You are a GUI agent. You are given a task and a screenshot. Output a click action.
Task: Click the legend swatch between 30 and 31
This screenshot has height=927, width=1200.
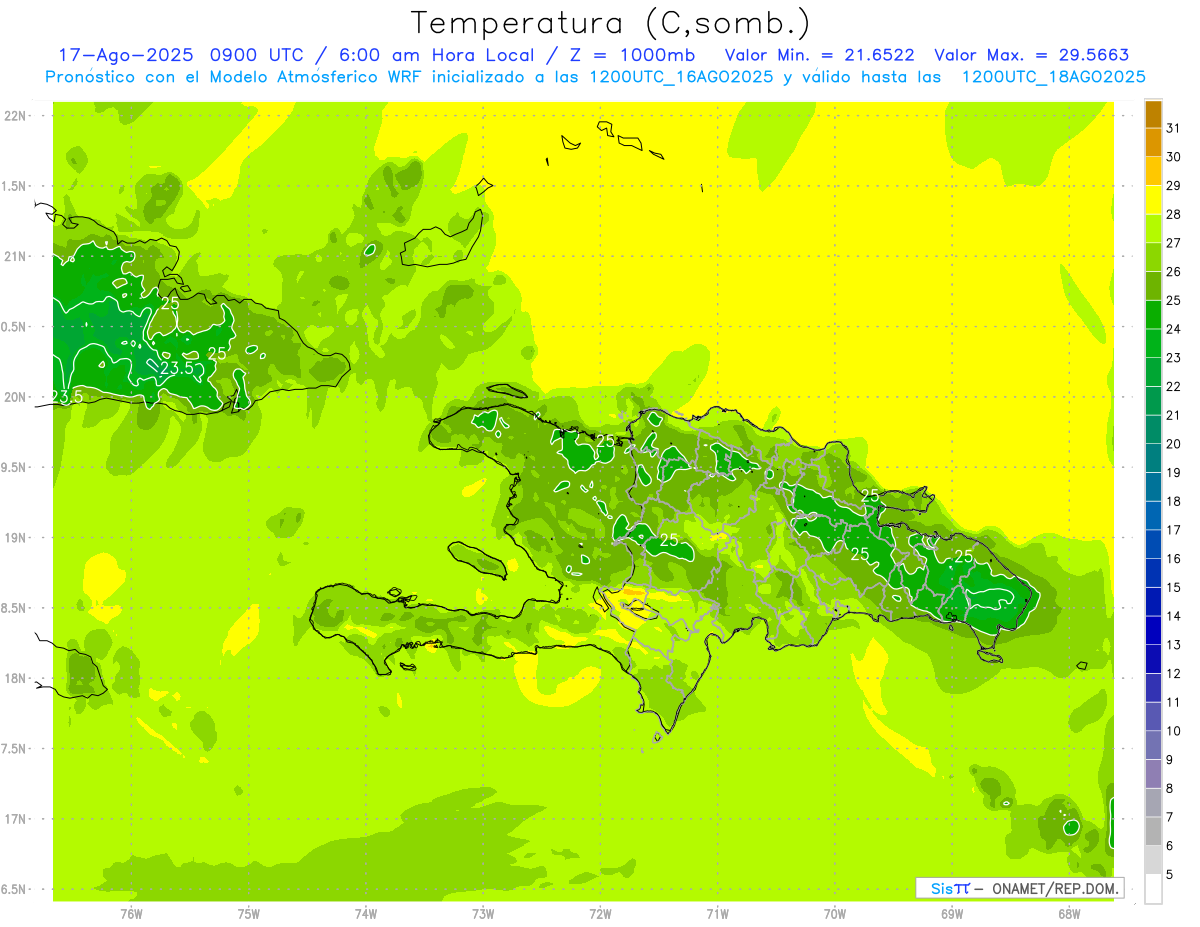[x=1153, y=142]
